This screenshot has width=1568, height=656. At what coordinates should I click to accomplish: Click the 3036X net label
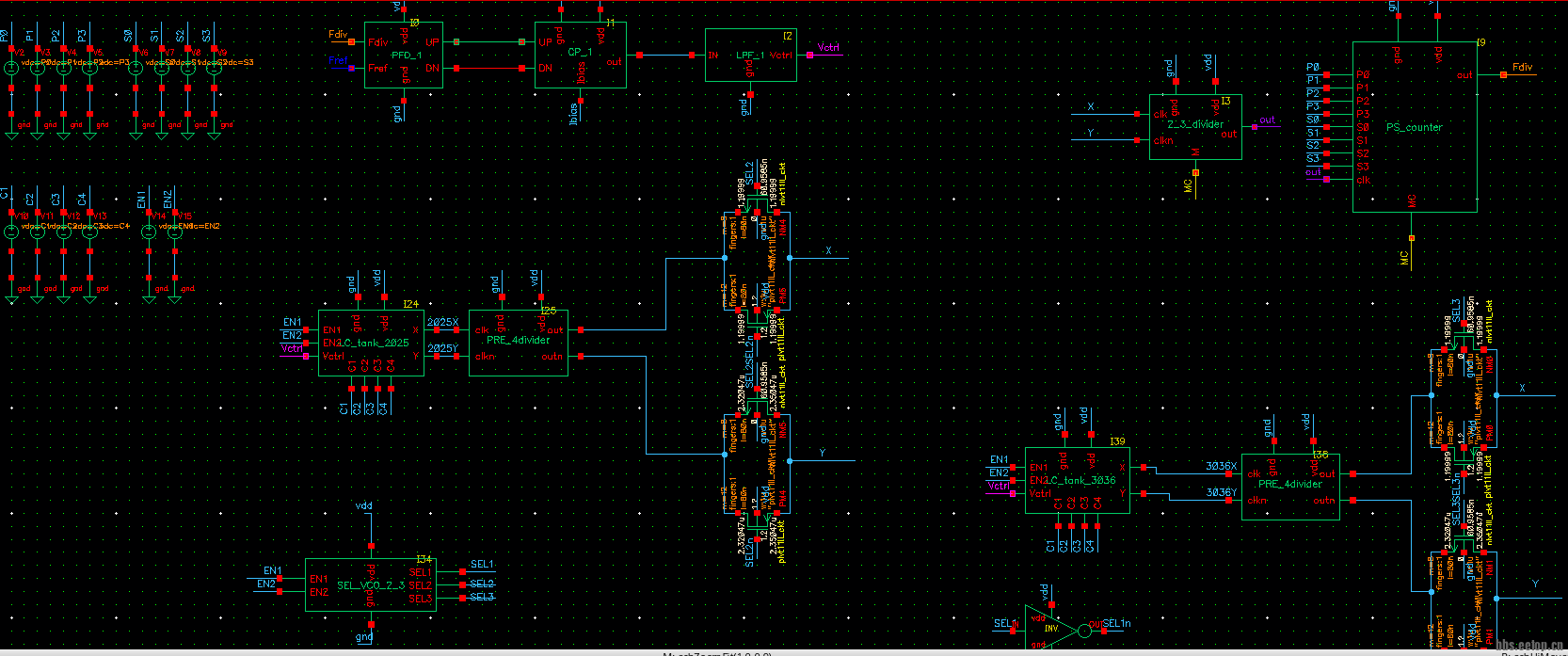(1221, 467)
